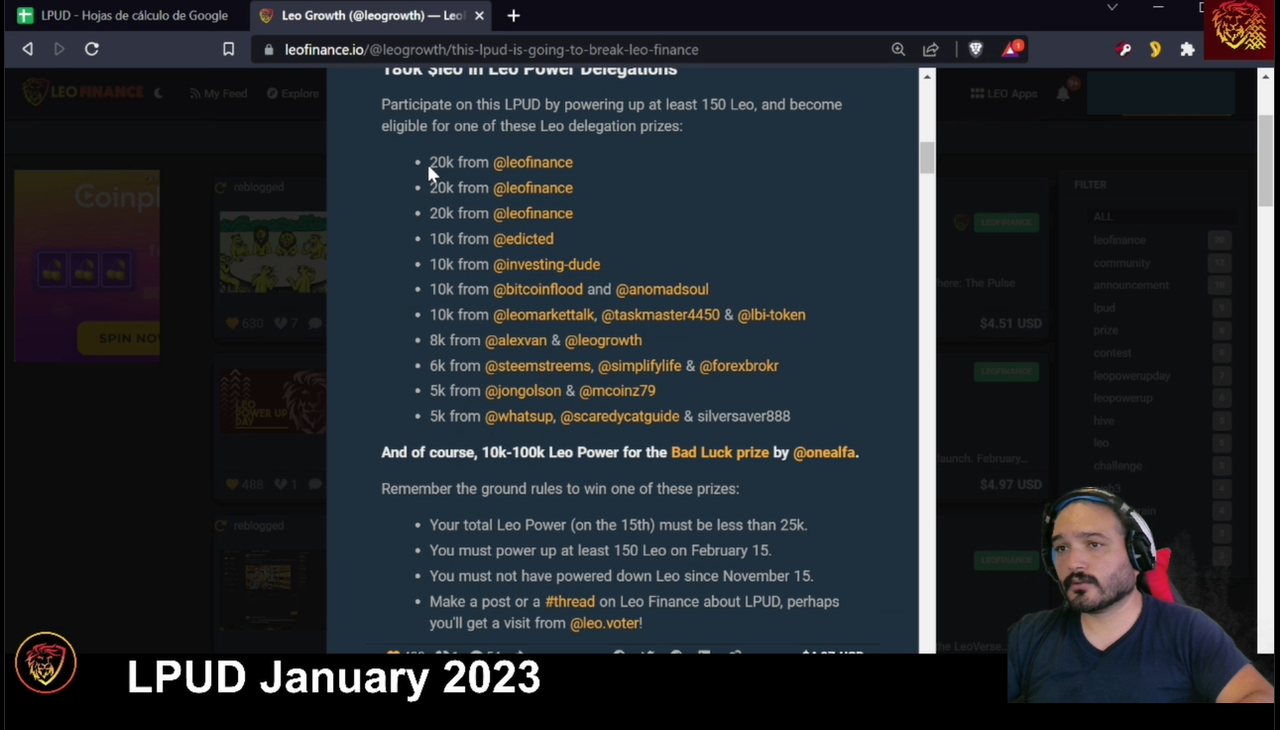Open @bitcoinflood profile link
Screen dimensions: 1280x730
[538, 289]
